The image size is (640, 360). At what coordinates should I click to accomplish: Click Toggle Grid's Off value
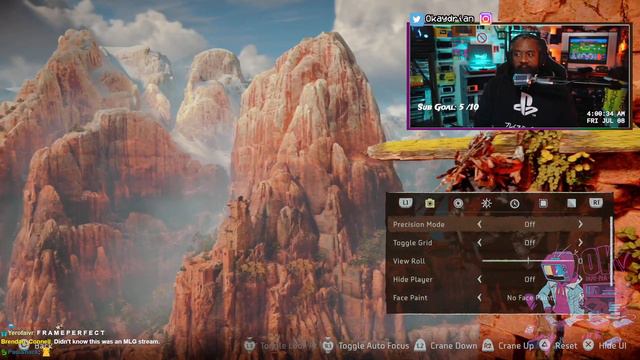tap(529, 242)
